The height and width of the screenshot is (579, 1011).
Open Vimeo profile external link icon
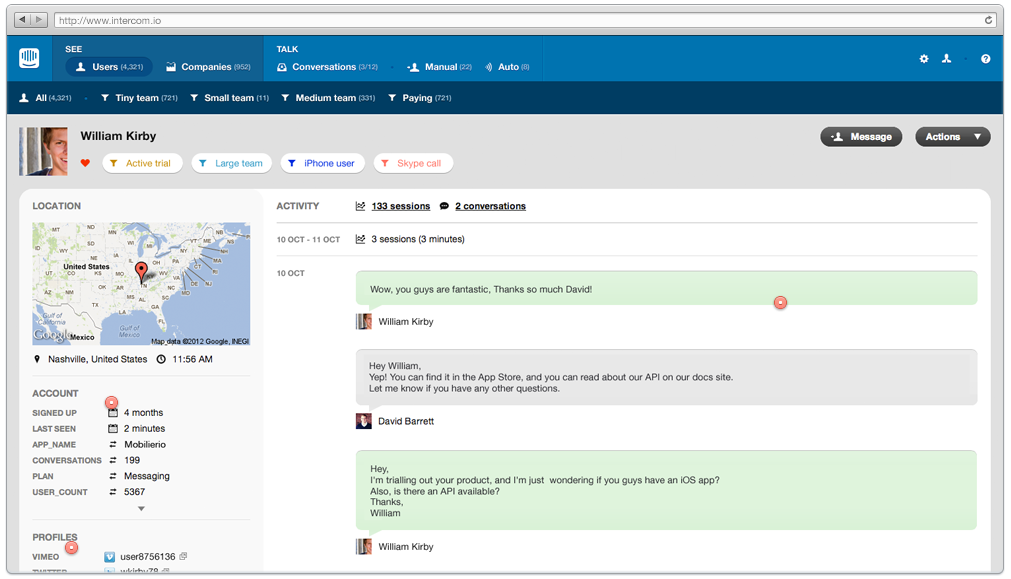pyautogui.click(x=184, y=556)
